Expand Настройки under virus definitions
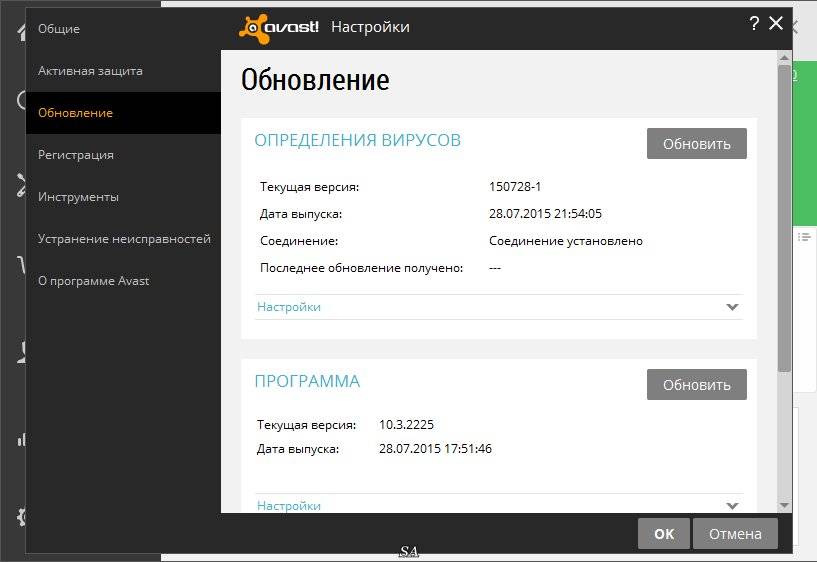817x562 pixels. (499, 307)
